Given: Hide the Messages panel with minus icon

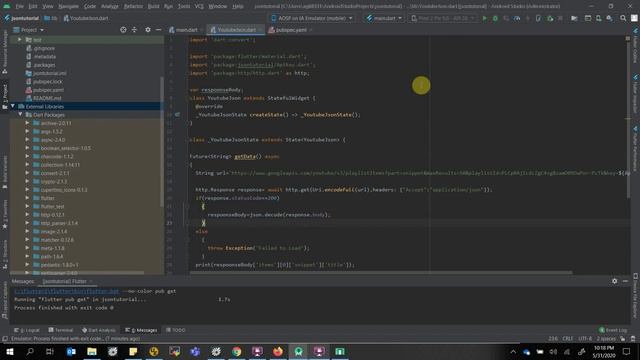Looking at the screenshot, I should tap(625, 281).
